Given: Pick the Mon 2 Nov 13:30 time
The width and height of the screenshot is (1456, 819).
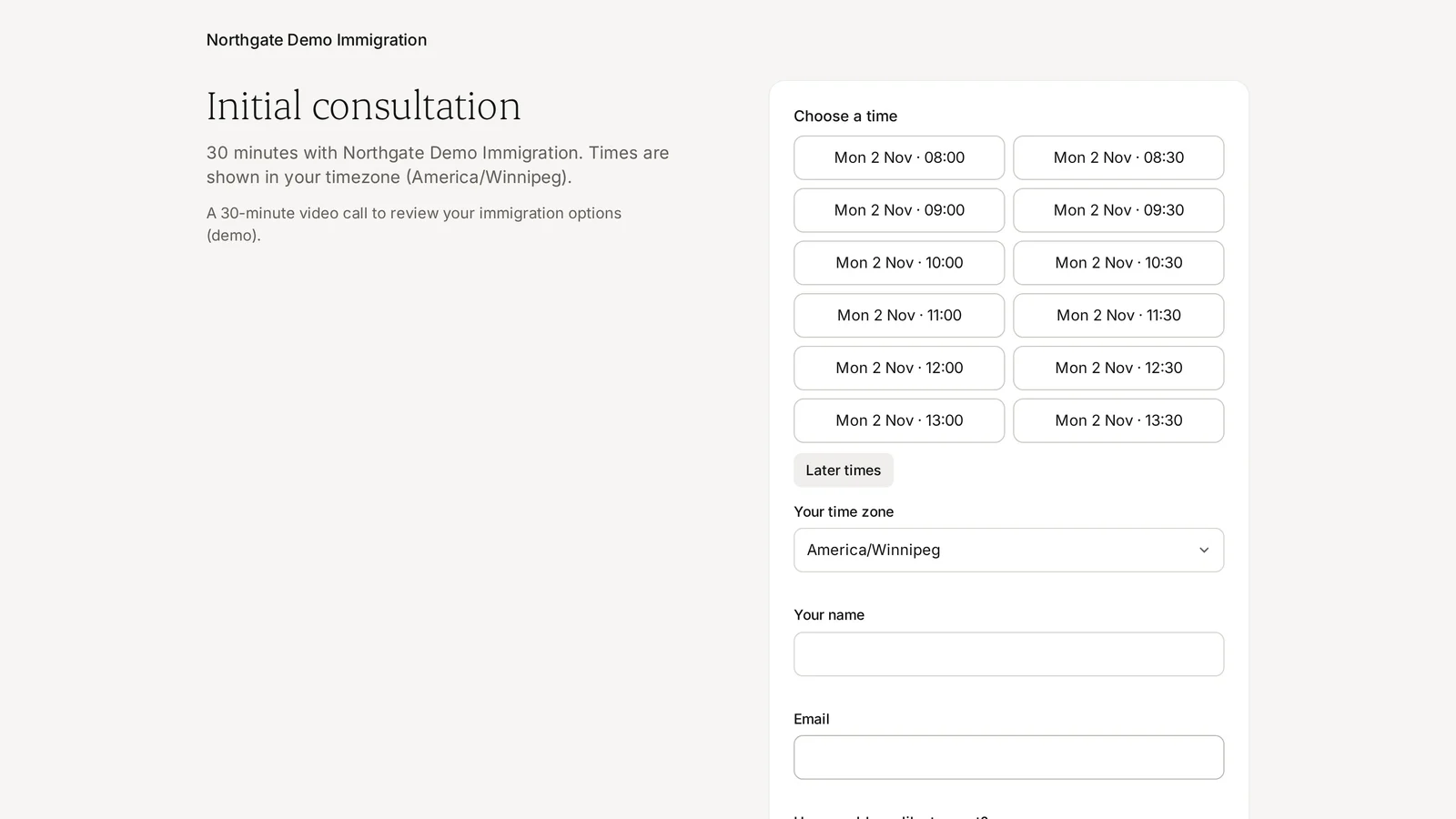Looking at the screenshot, I should click(1118, 420).
